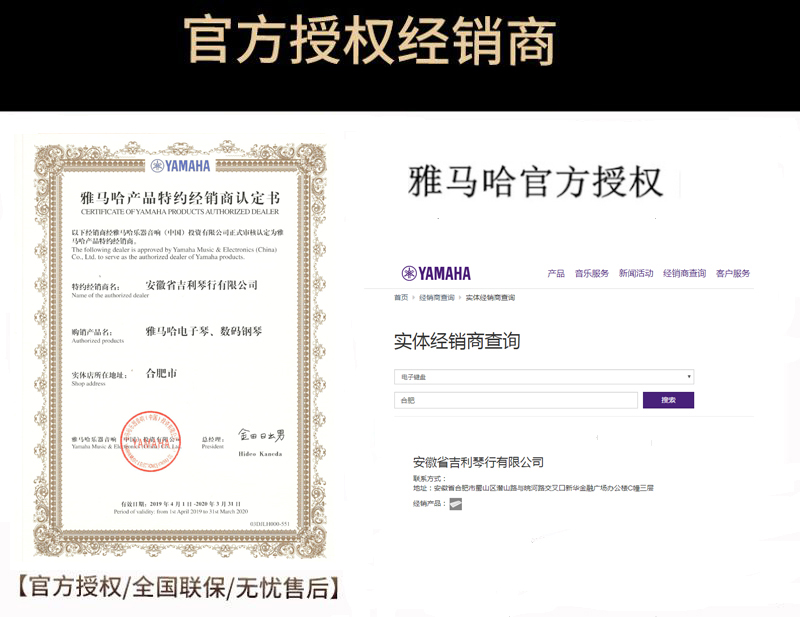The width and height of the screenshot is (800, 617).
Task: Click the 经销商查询 breadcrumb link
Action: pyautogui.click(x=436, y=298)
